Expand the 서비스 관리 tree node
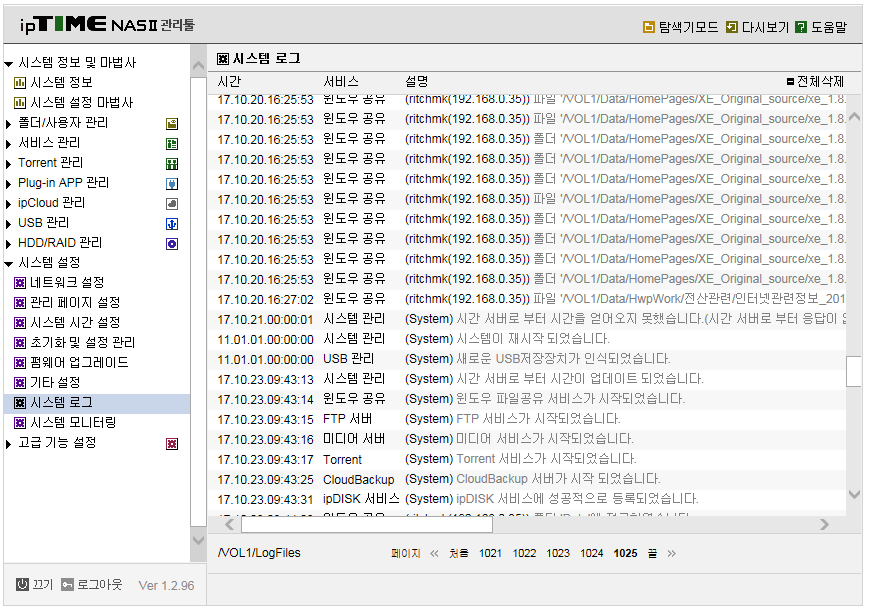This screenshot has height=610, width=869. coord(8,144)
